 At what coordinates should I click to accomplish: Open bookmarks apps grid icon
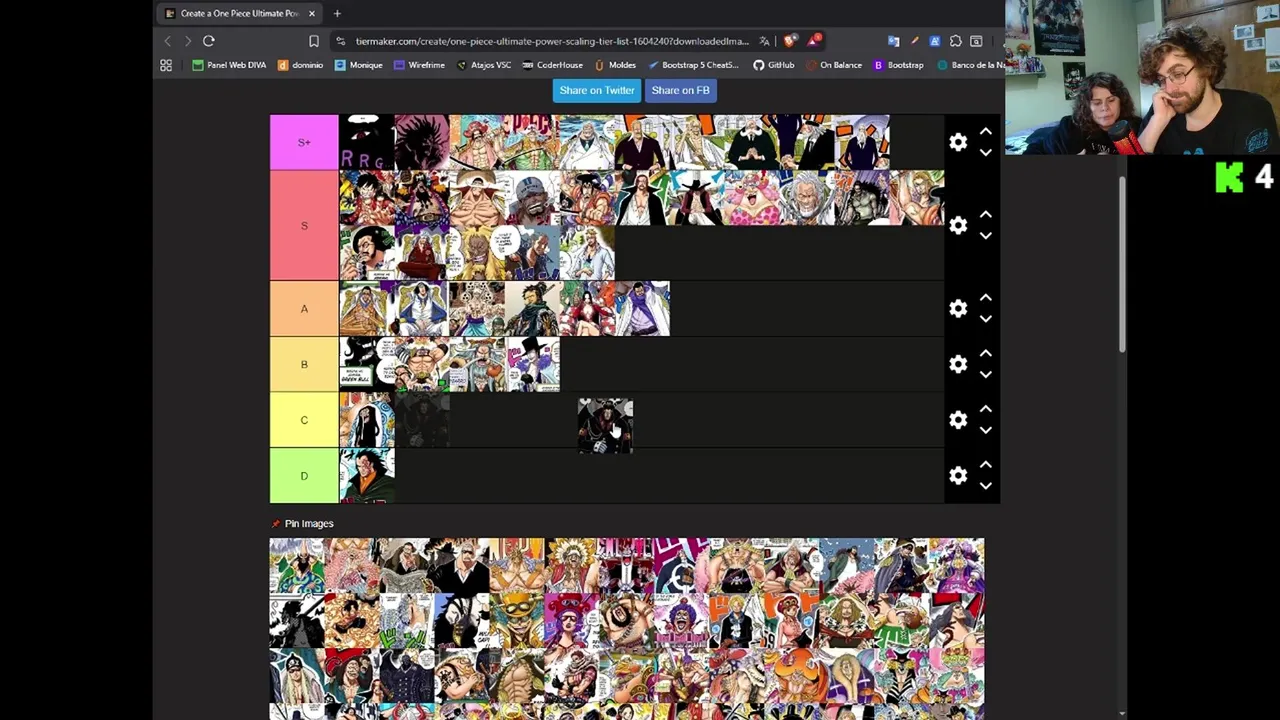[166, 65]
